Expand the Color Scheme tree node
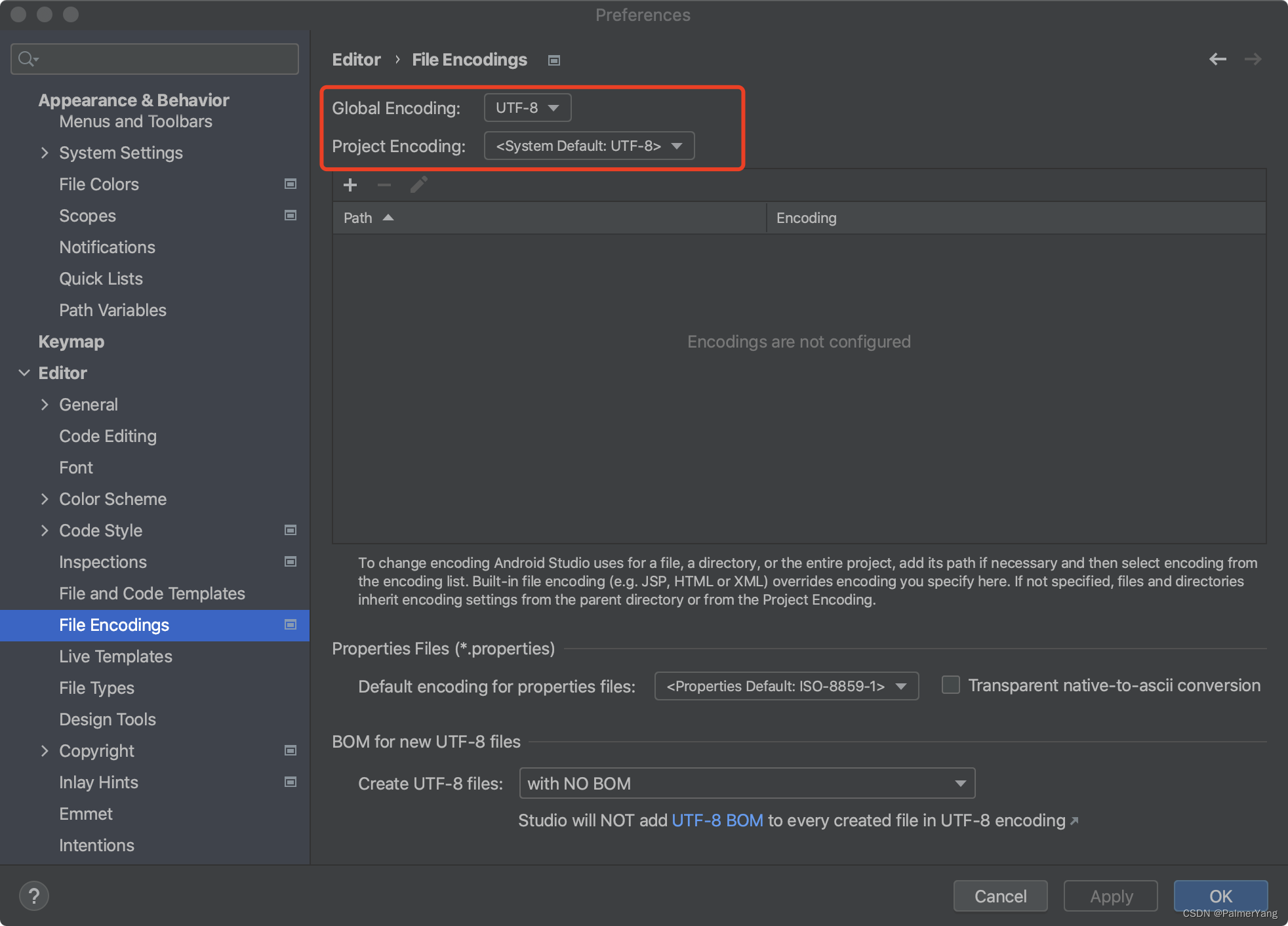 pos(45,499)
